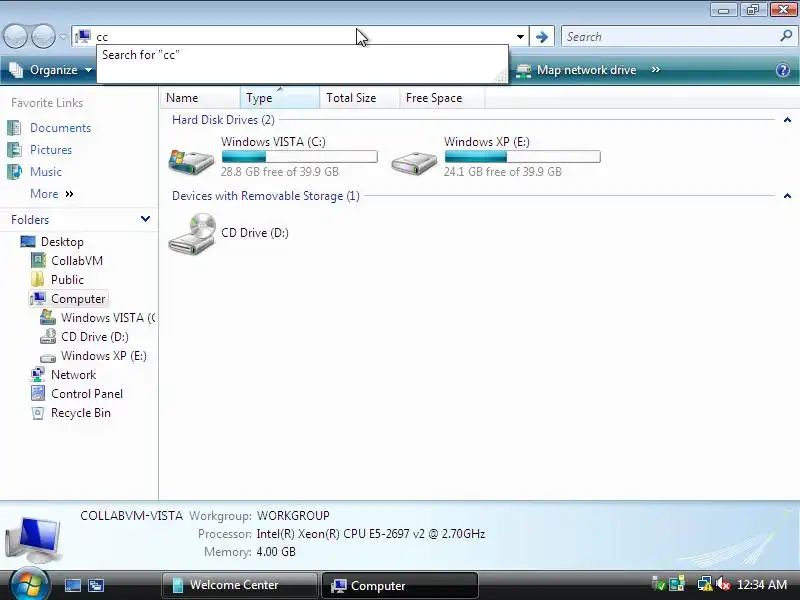Select the CD Drive (D:) icon

pyautogui.click(x=192, y=233)
